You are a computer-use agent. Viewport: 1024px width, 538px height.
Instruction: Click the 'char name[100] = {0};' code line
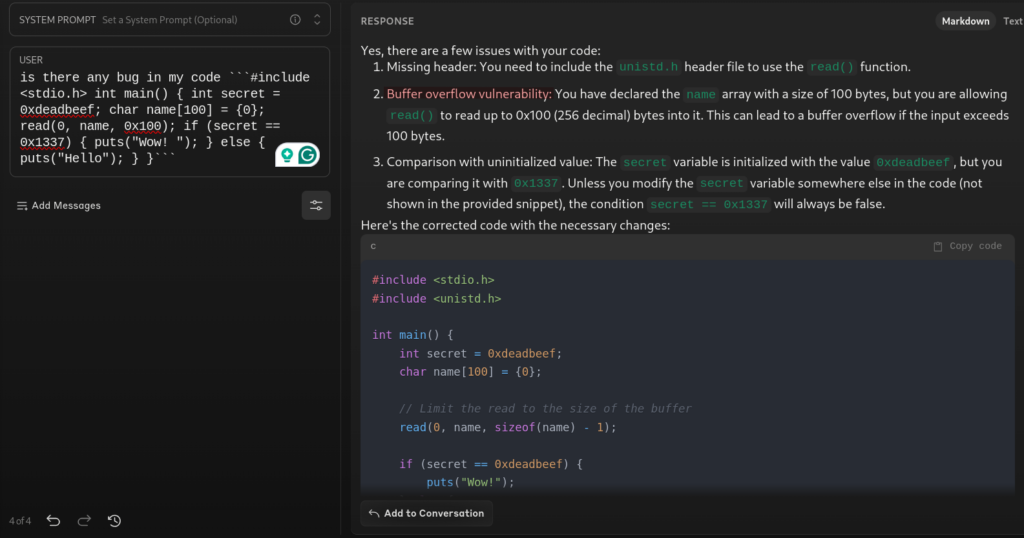[x=470, y=372]
